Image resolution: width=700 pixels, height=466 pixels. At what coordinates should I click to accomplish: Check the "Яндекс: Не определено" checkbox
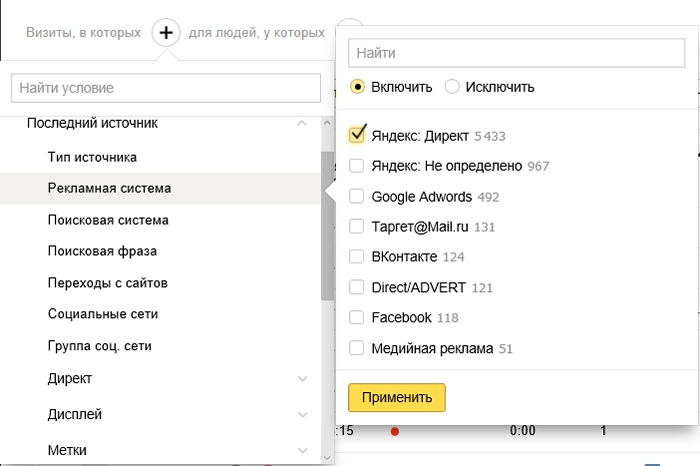point(356,166)
